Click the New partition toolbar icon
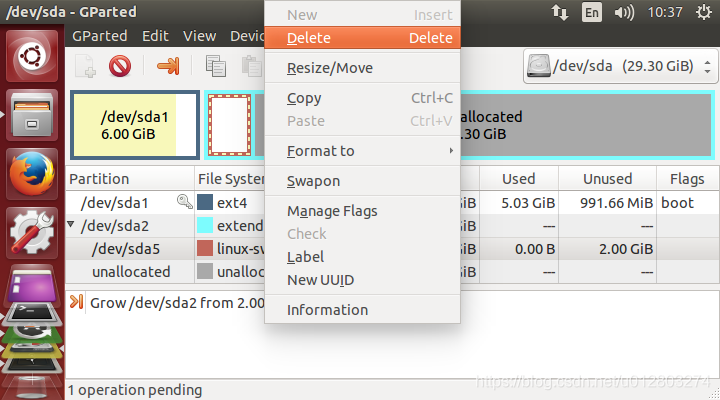The image size is (720, 400). pos(85,66)
